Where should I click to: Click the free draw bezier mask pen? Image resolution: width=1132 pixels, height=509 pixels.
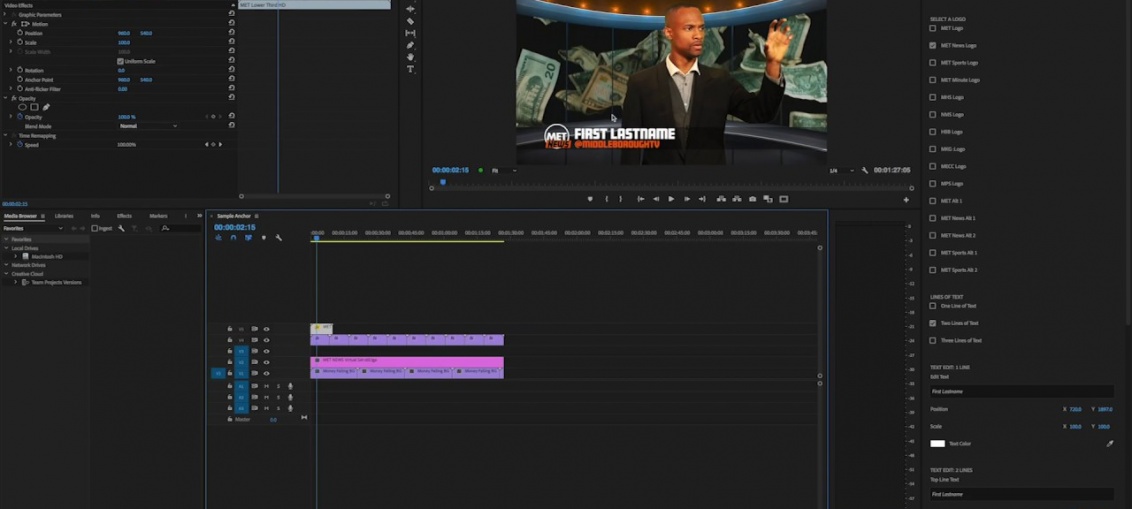coord(46,107)
